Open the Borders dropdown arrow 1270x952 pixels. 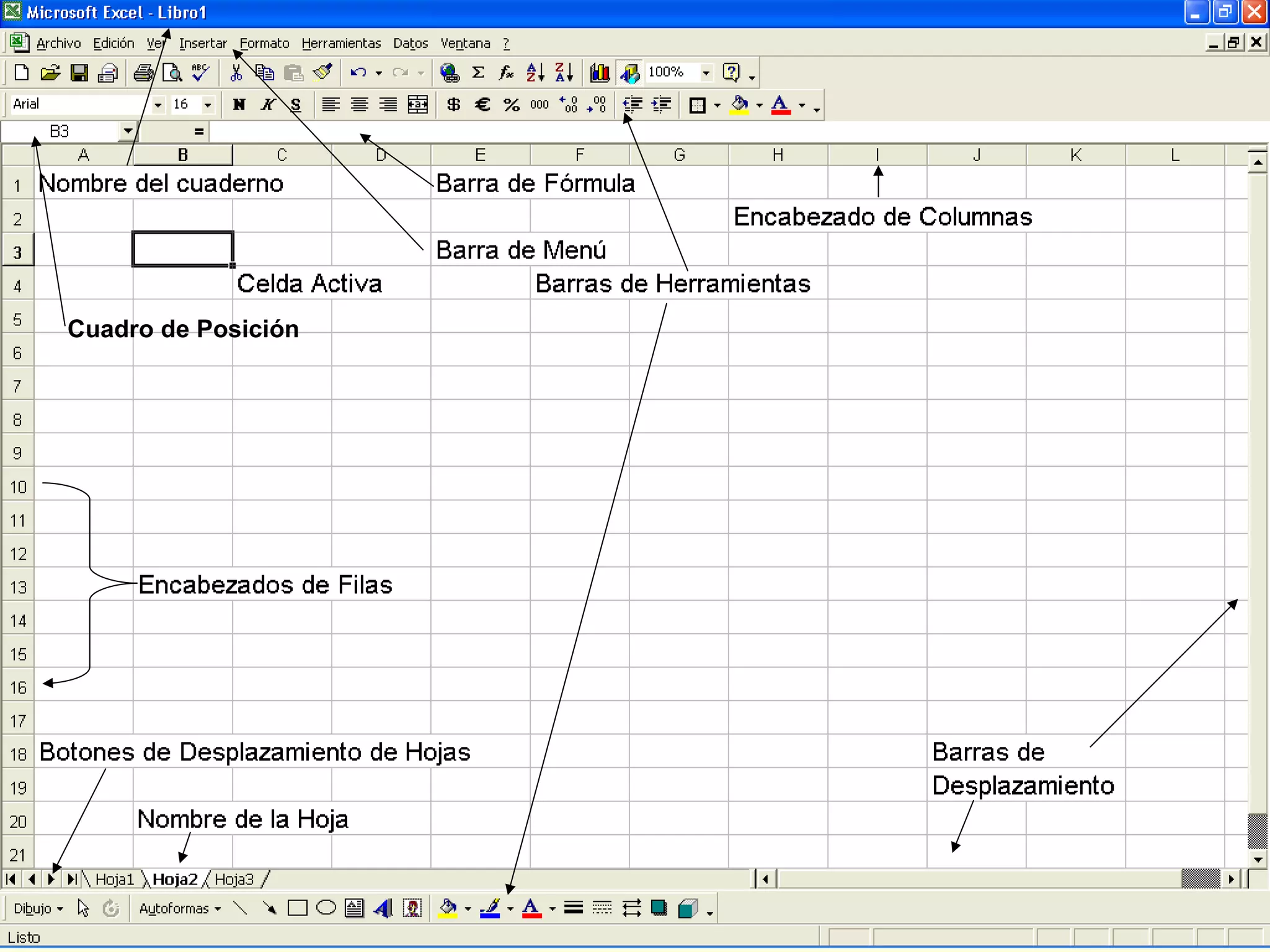[717, 105]
